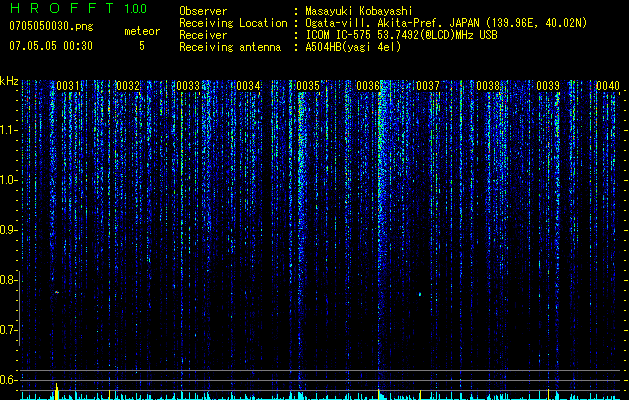The height and width of the screenshot is (400, 629).
Task: Click the 0.8 frequency axis label
Action: 8,280
